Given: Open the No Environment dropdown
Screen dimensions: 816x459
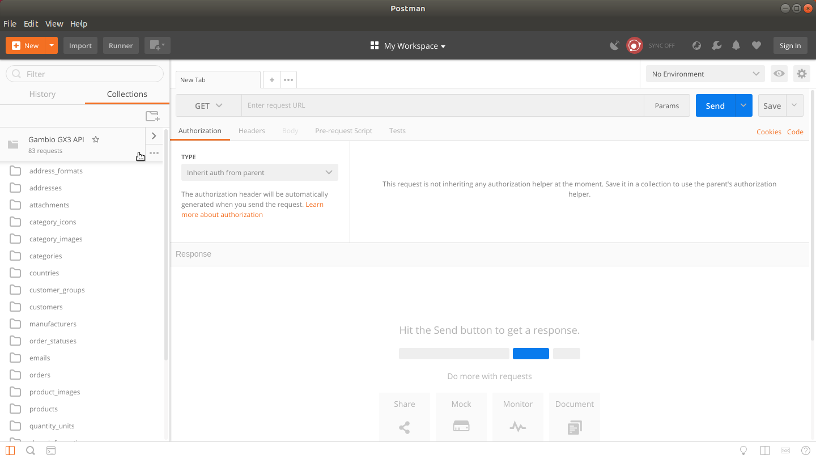Looking at the screenshot, I should click(x=706, y=74).
